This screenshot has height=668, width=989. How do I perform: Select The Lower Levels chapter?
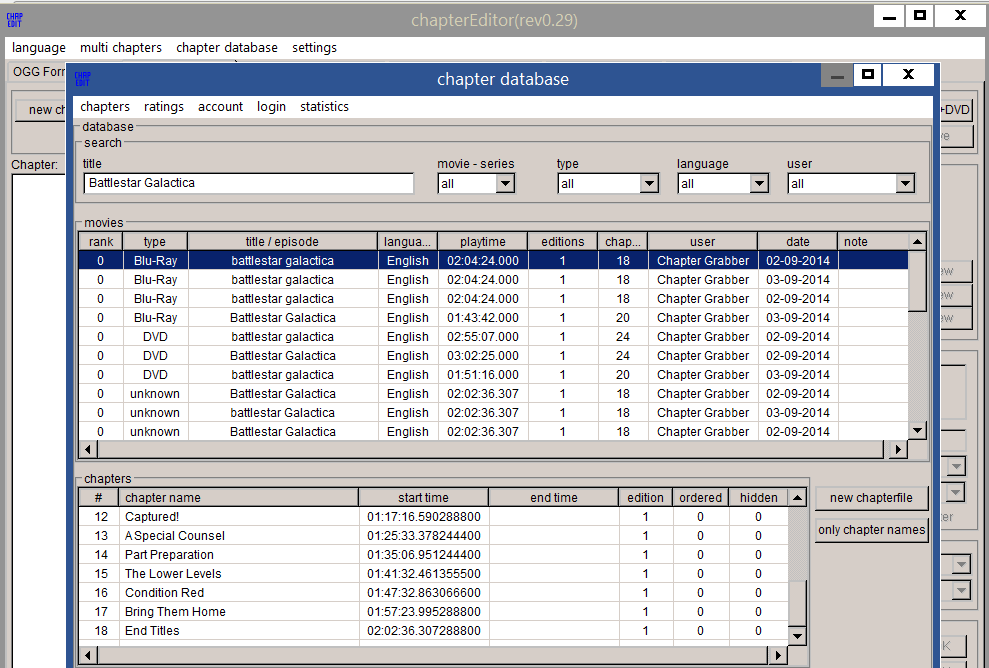pyautogui.click(x=433, y=573)
